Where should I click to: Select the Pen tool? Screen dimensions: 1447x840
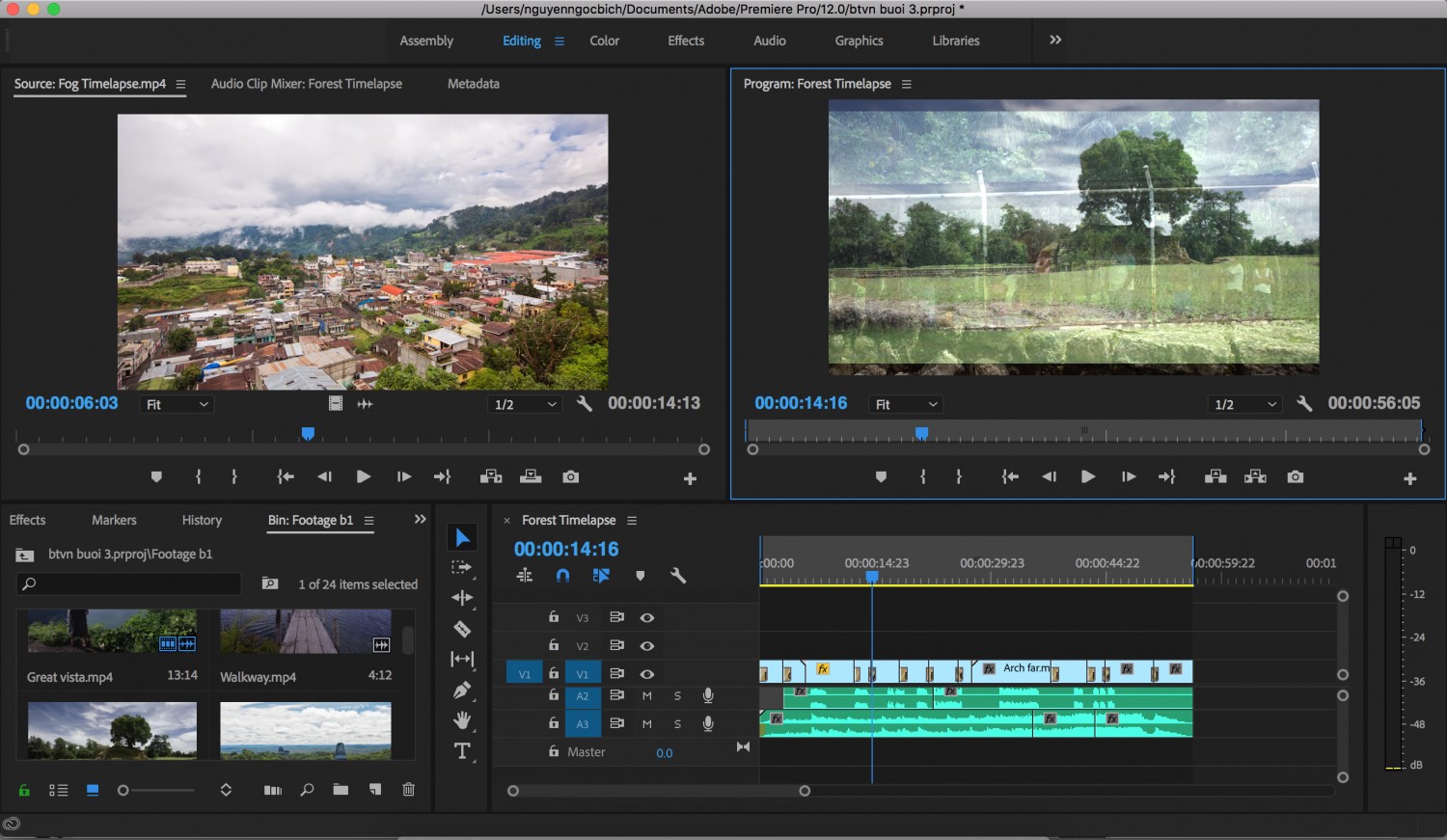point(462,691)
